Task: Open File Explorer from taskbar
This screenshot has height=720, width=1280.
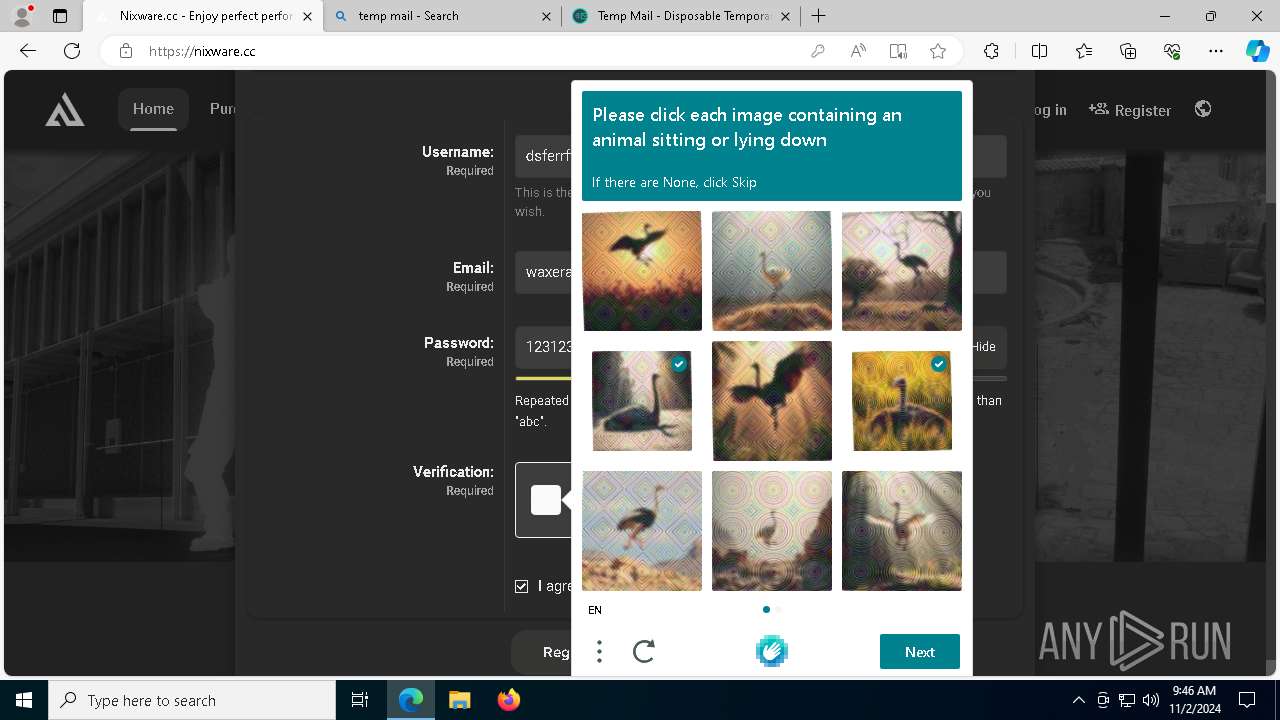Action: (x=460, y=700)
